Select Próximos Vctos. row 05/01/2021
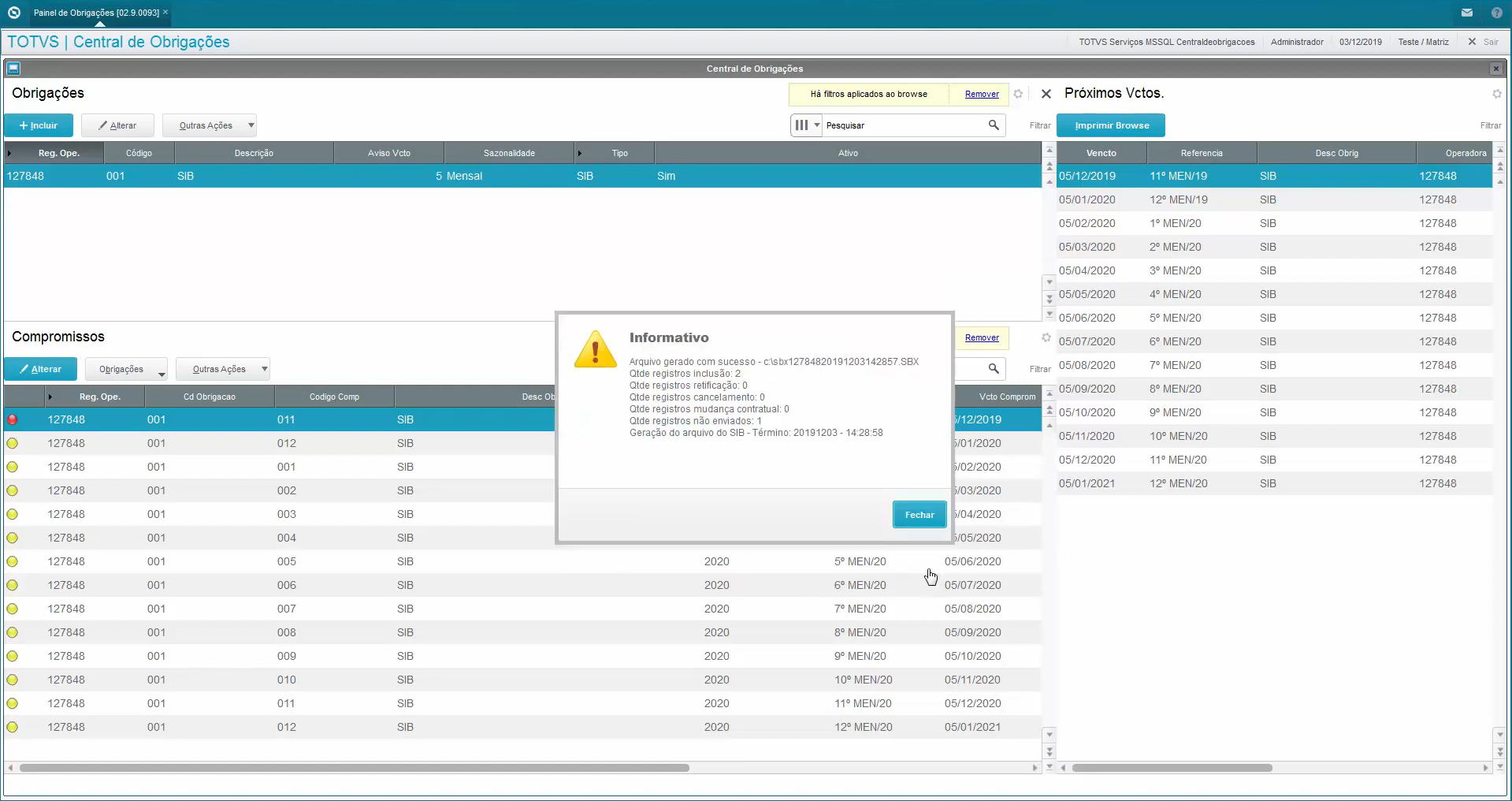The image size is (1512, 801). click(x=1274, y=483)
